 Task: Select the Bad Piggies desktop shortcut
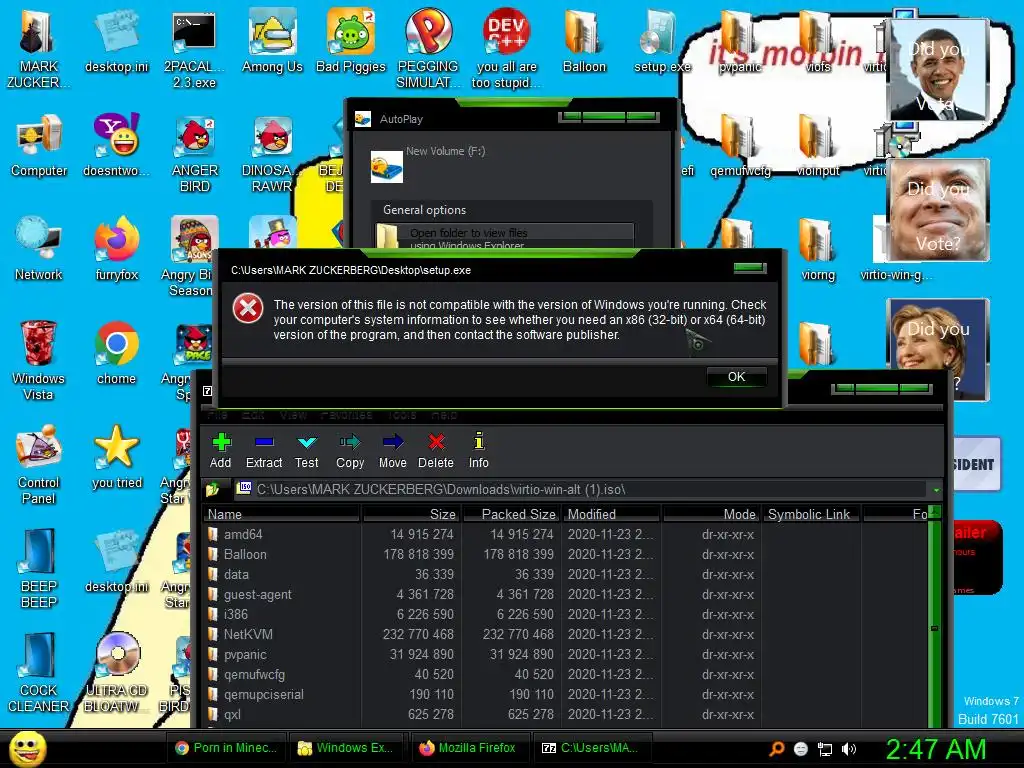pos(351,40)
